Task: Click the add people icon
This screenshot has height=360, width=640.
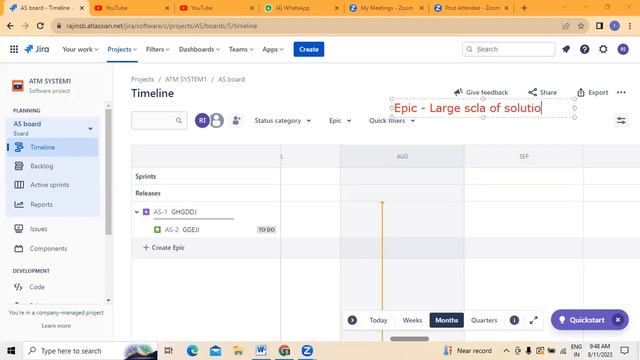Action: tap(236, 120)
